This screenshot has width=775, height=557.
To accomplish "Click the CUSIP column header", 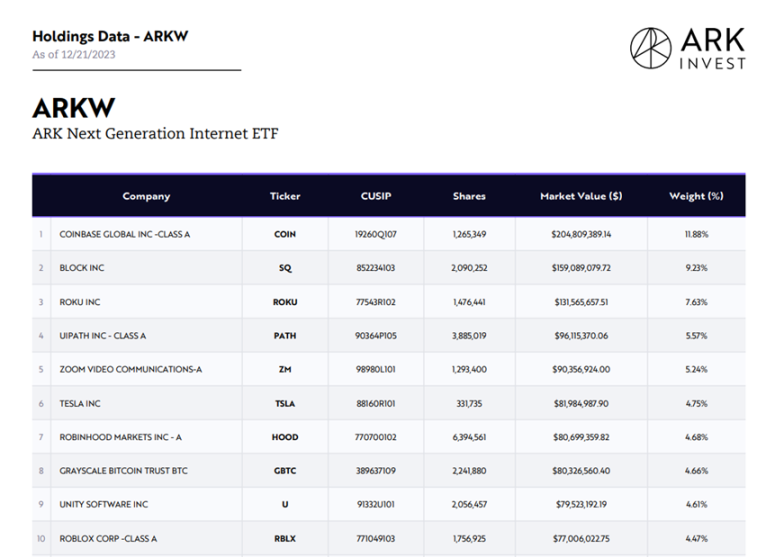I will click(376, 196).
